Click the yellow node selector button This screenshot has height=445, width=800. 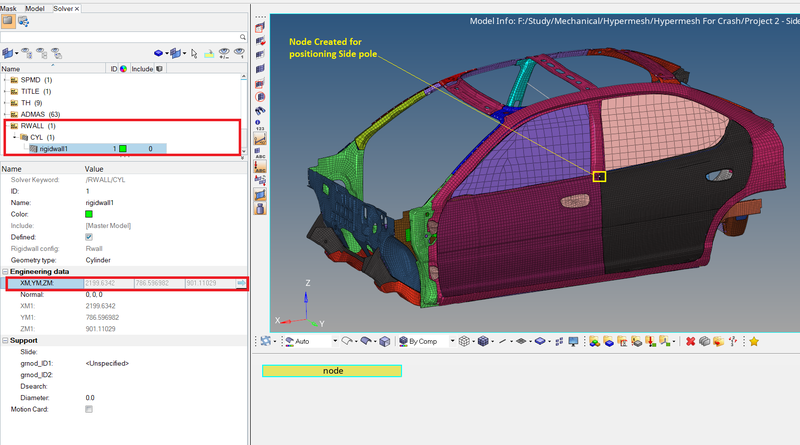click(x=332, y=371)
